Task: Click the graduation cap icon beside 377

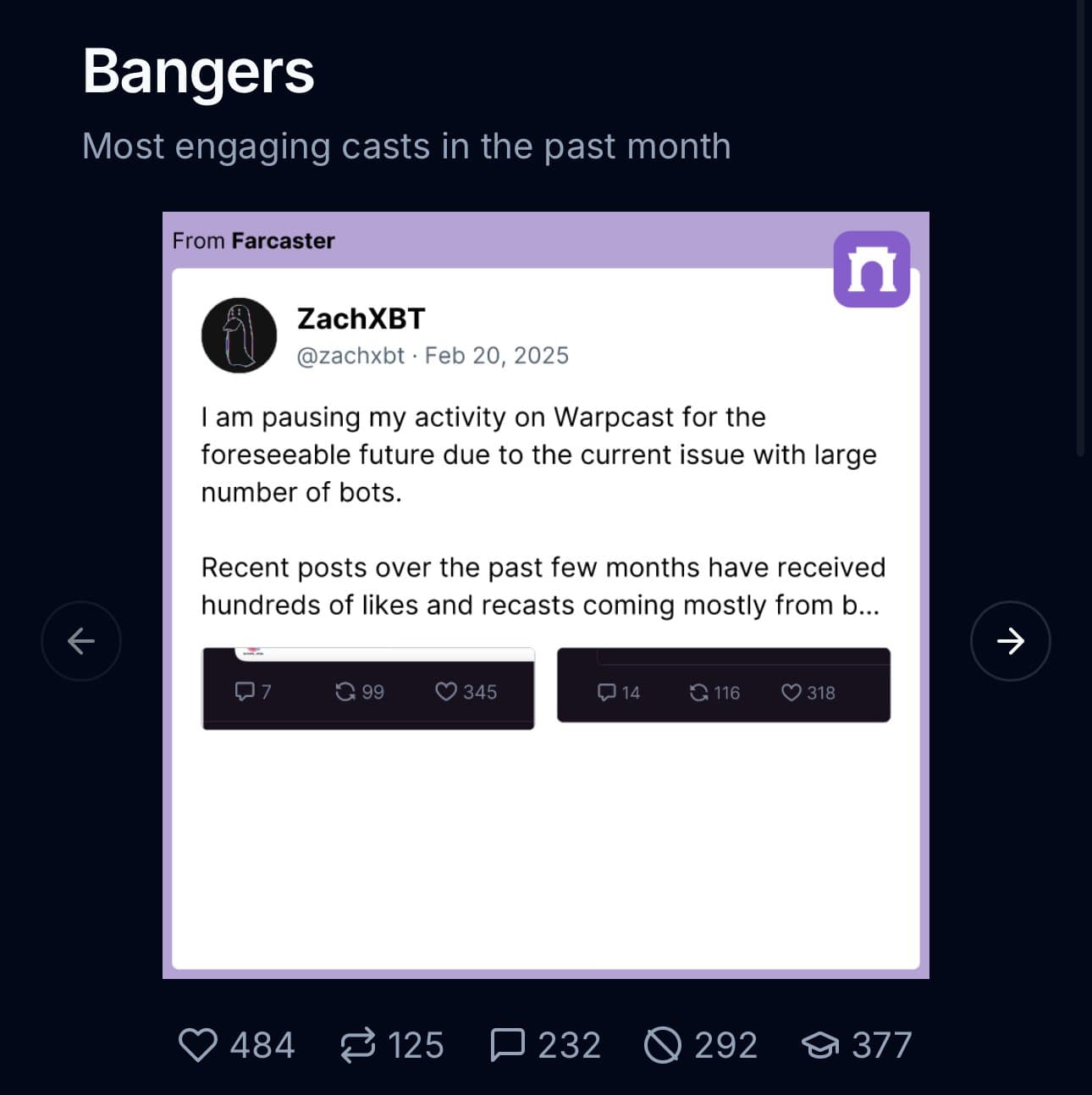Action: [x=819, y=1046]
